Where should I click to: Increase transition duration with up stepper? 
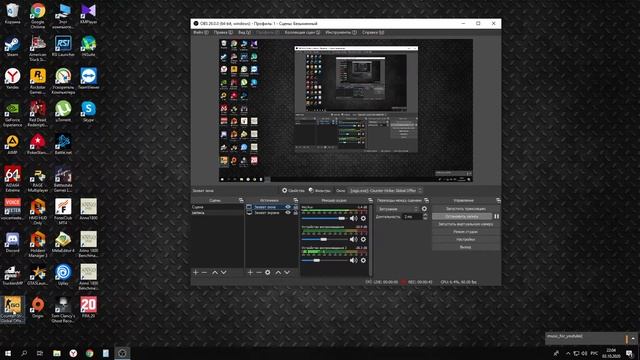click(x=425, y=215)
